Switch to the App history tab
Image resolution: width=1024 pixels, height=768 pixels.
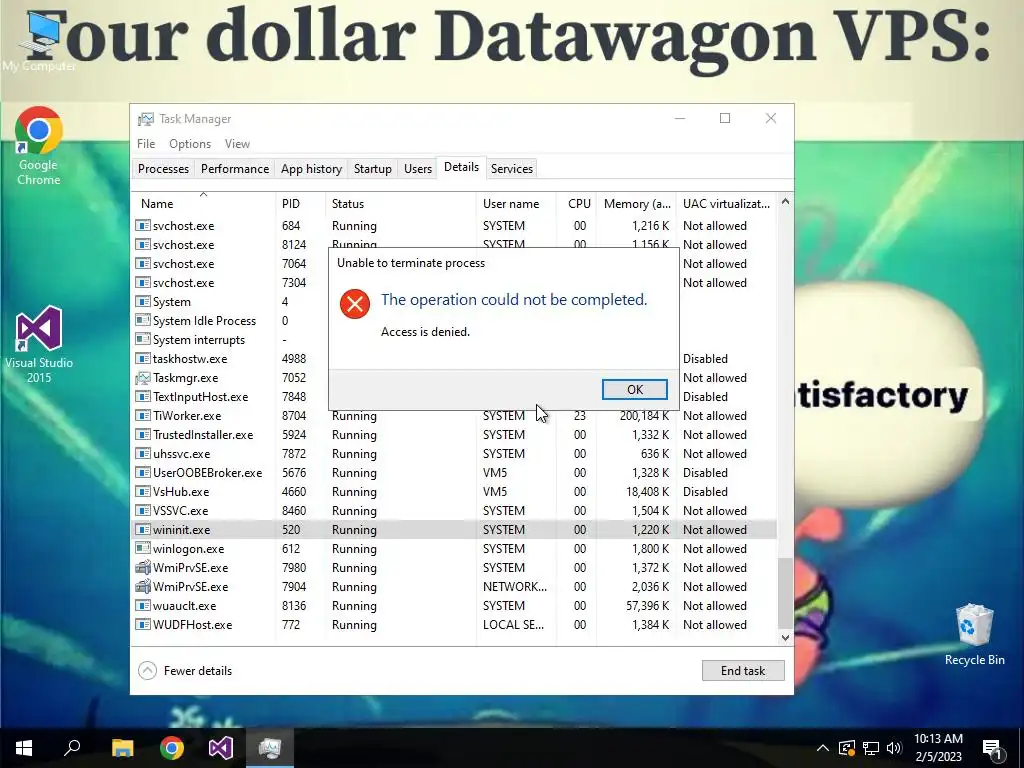(312, 168)
